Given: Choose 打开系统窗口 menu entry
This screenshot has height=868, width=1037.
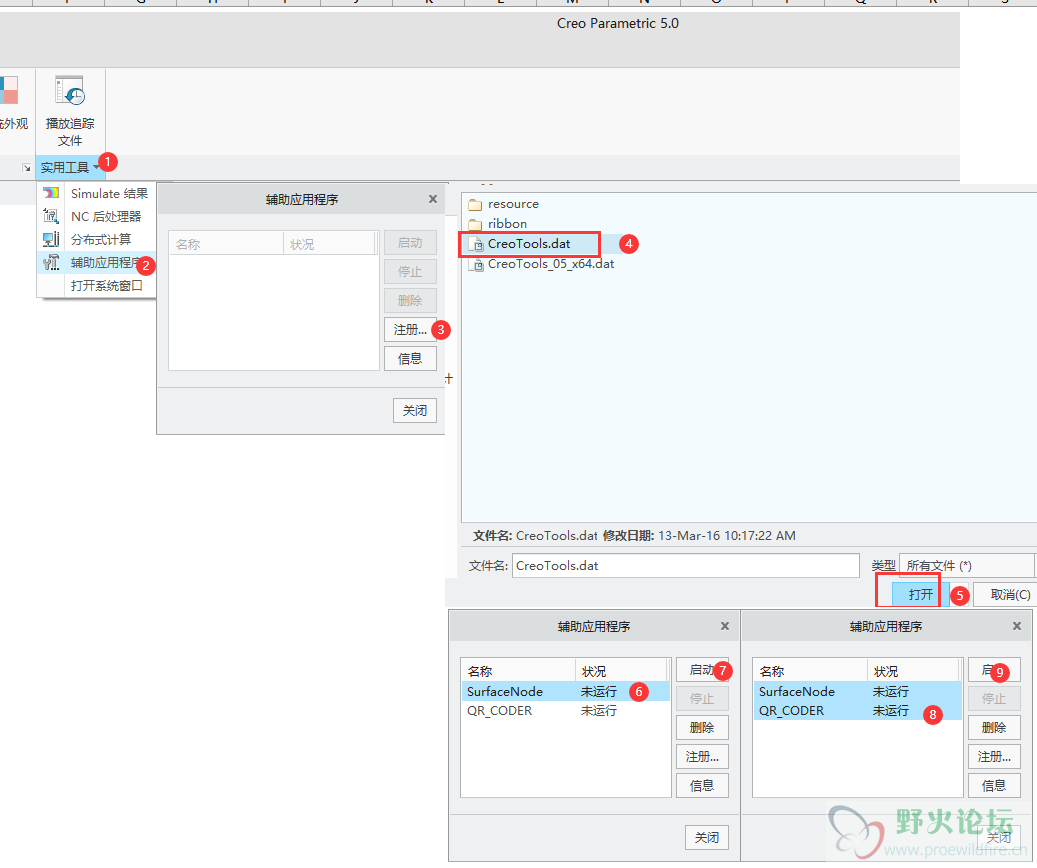Looking at the screenshot, I should 96,286.
